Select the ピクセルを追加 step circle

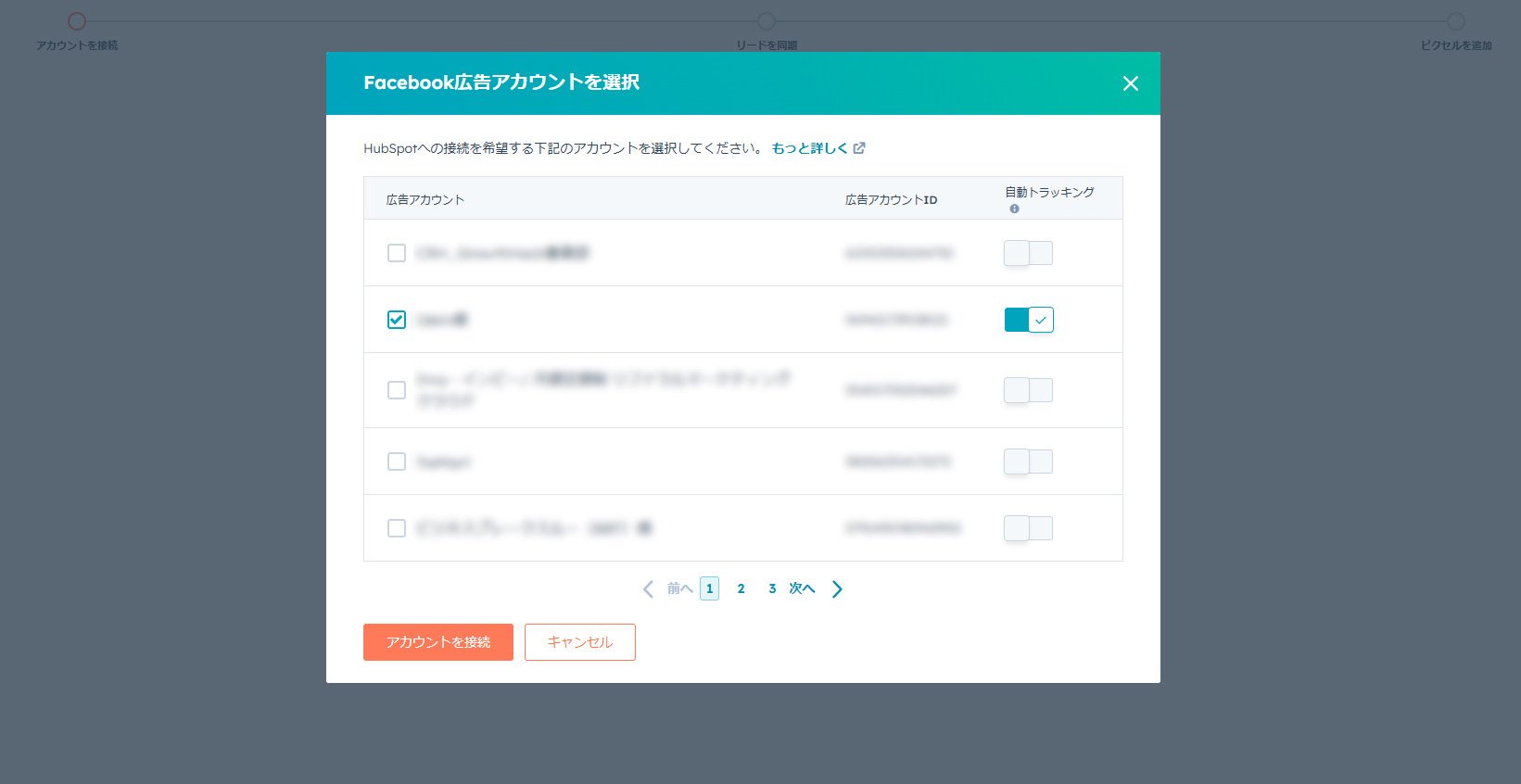point(1456,21)
